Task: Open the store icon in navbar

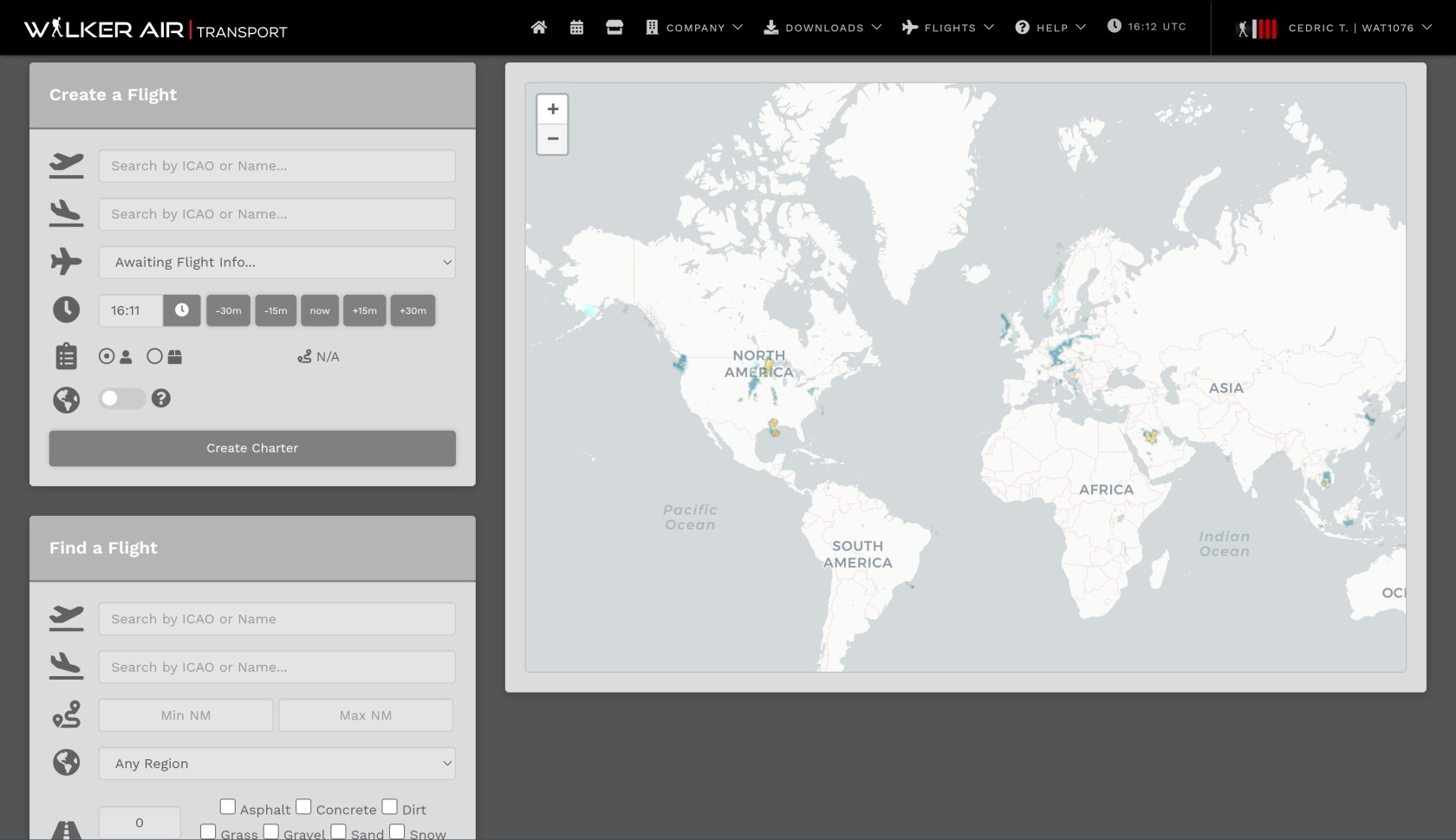Action: coord(614,28)
